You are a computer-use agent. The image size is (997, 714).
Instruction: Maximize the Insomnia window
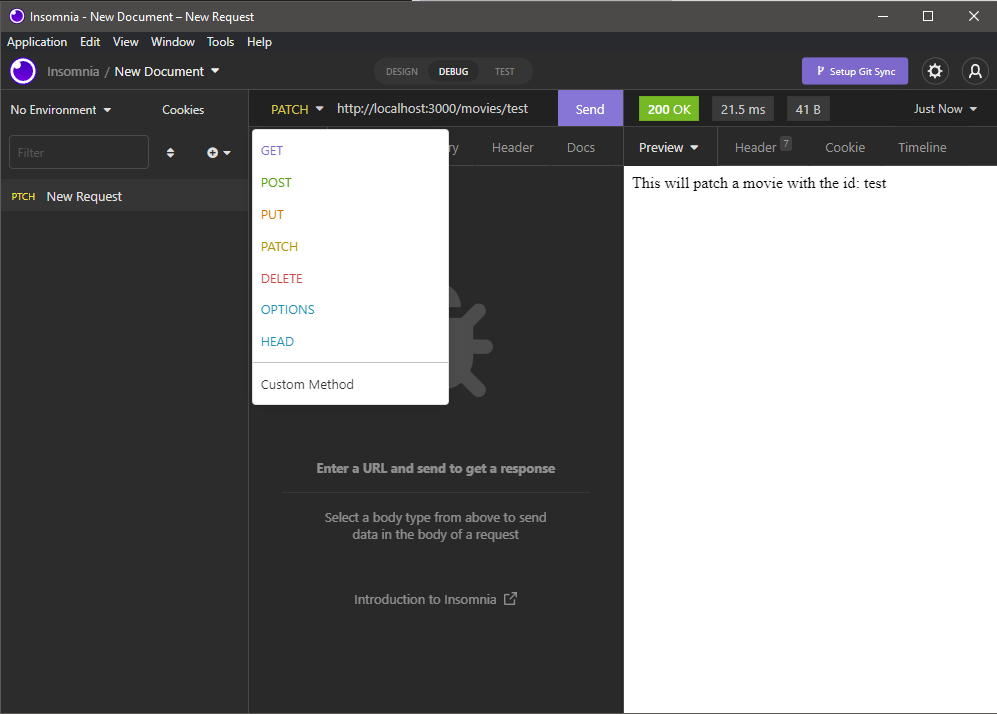point(928,17)
